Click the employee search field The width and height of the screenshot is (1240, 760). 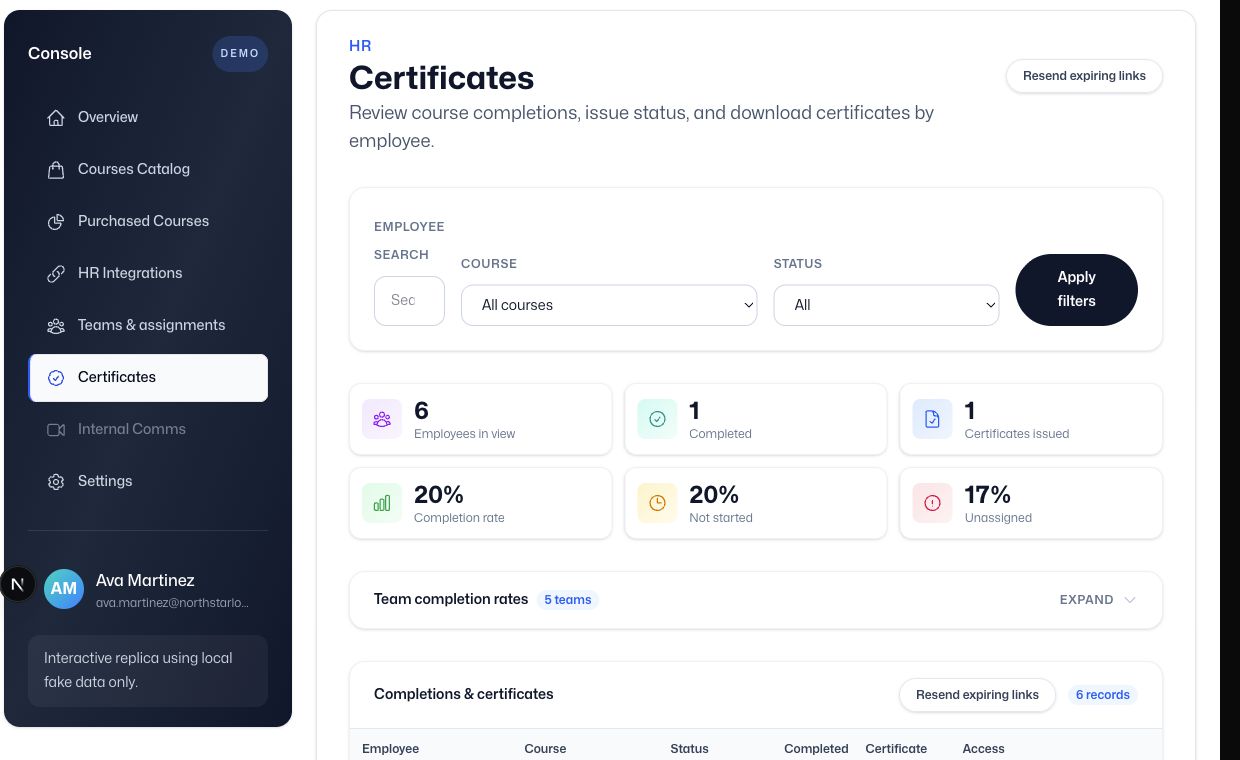point(409,300)
